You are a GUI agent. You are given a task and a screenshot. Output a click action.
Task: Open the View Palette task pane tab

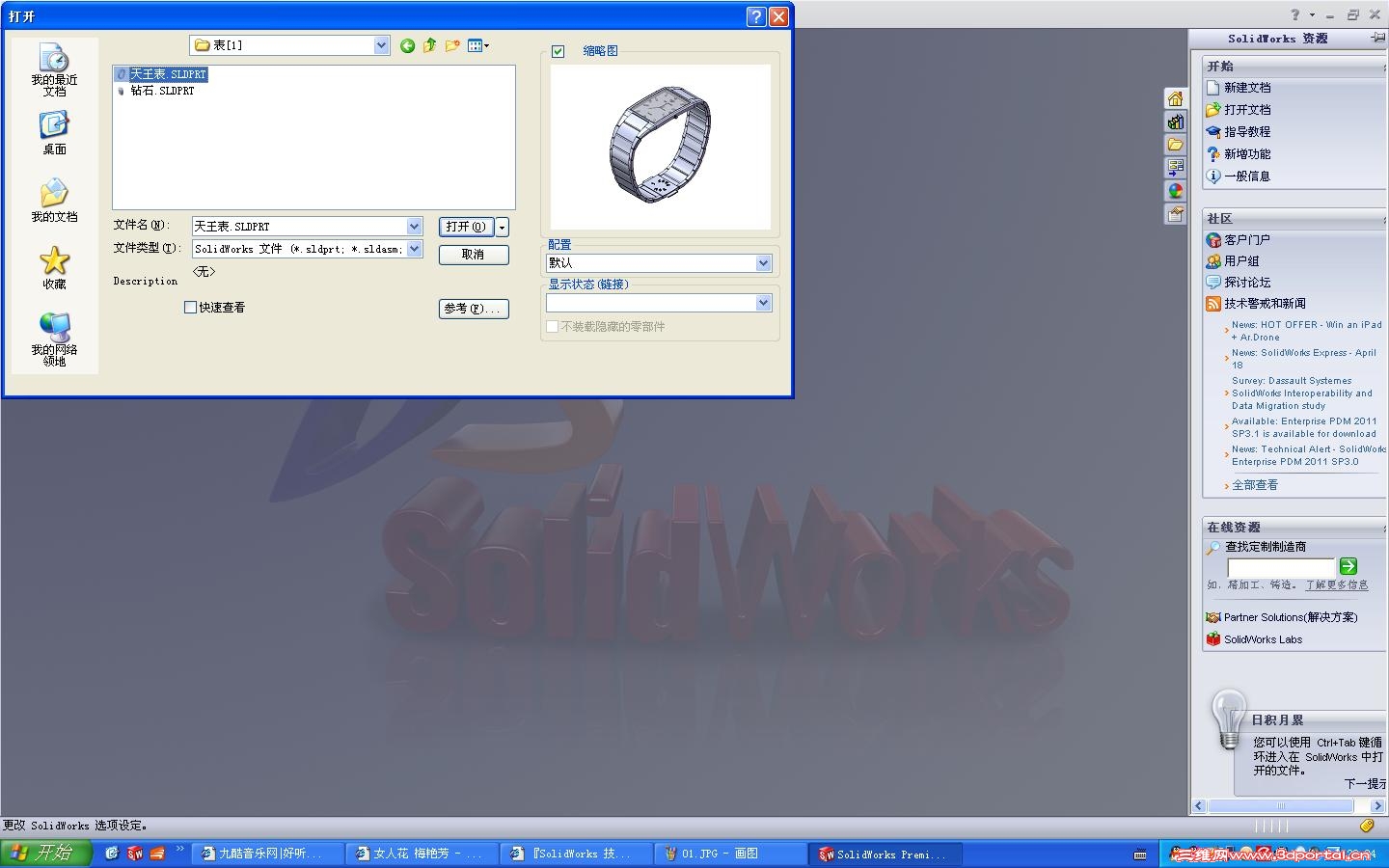(1175, 168)
